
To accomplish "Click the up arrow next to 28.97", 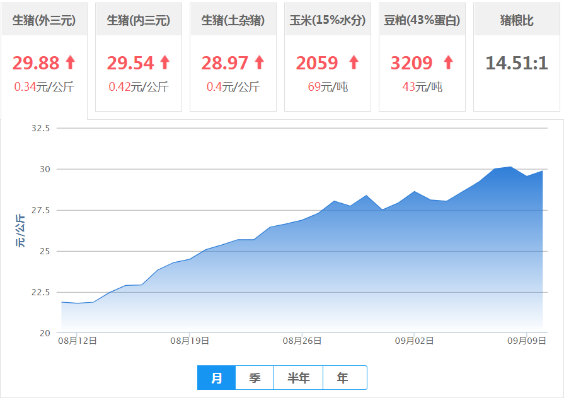I will pos(260,62).
